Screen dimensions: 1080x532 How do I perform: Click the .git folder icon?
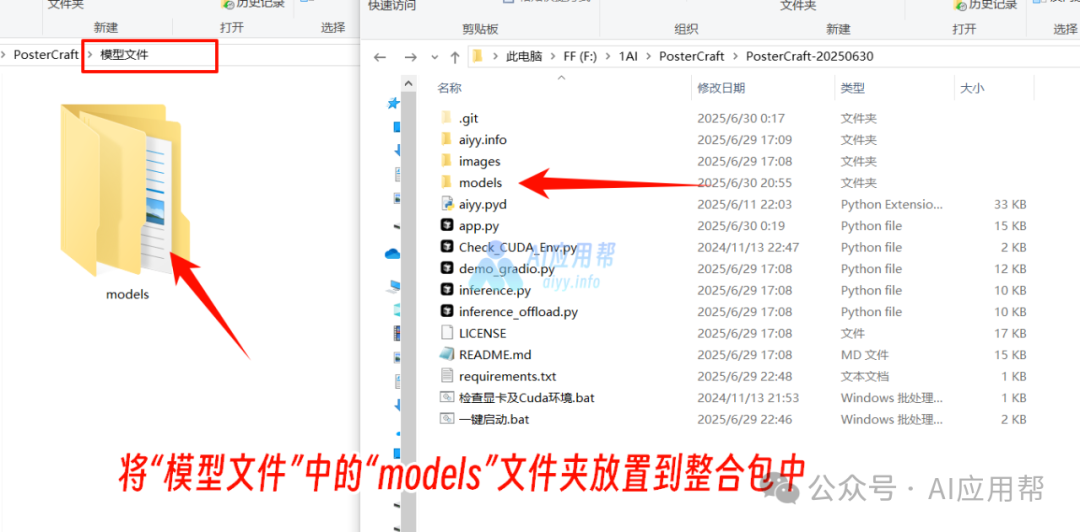[x=446, y=119]
